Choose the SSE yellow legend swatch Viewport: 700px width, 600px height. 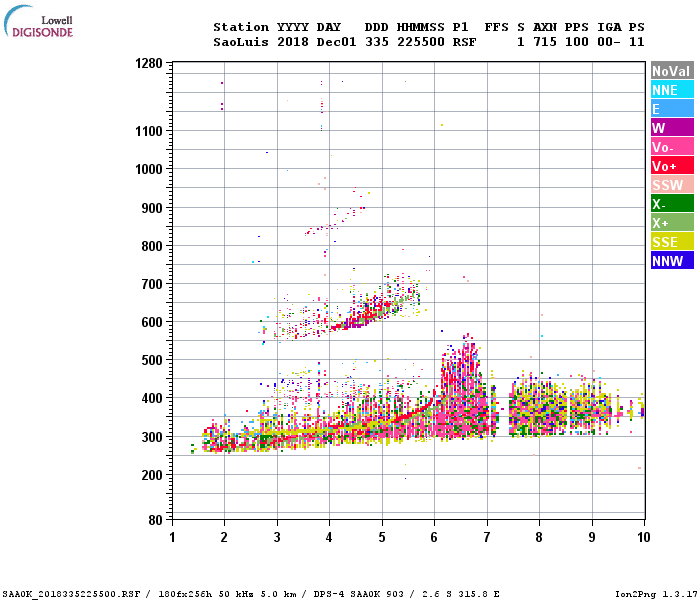click(x=672, y=242)
